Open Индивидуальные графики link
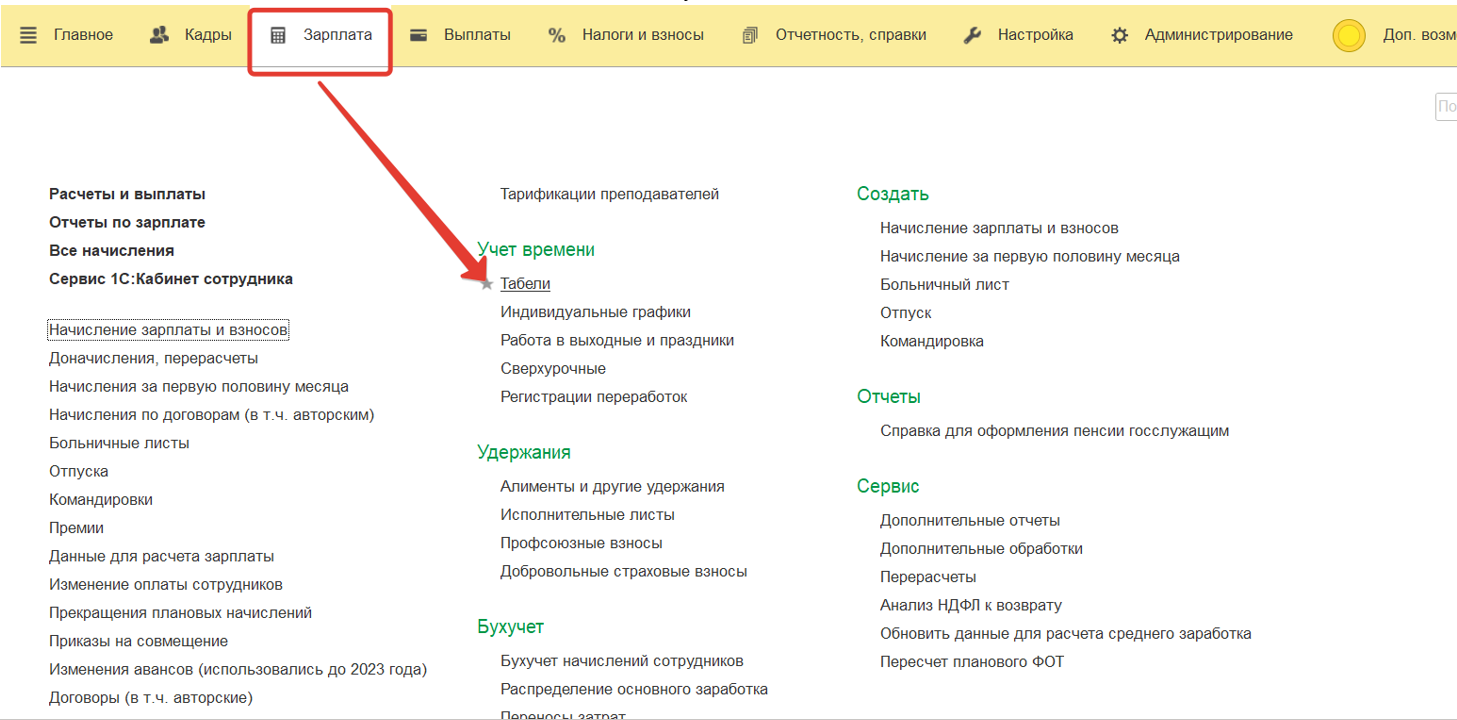Viewport: 1457px width, 720px height. point(595,312)
